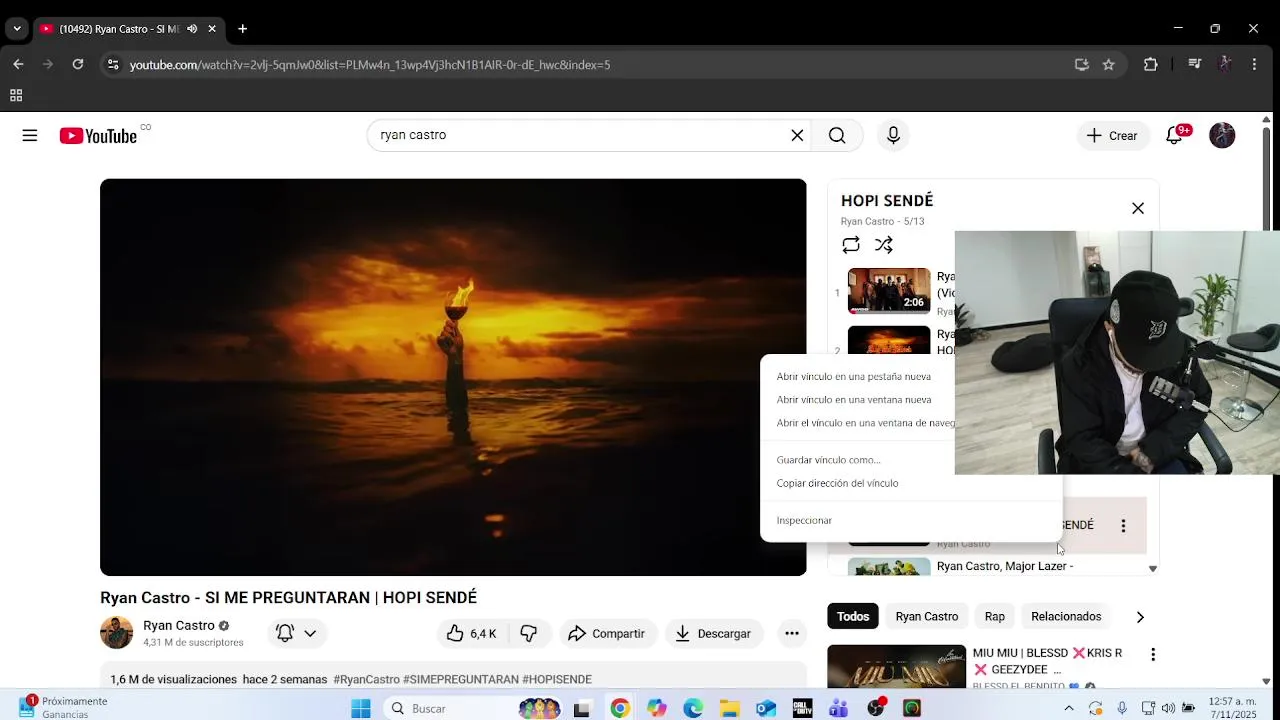
Task: Reload the page
Action: pos(78,64)
